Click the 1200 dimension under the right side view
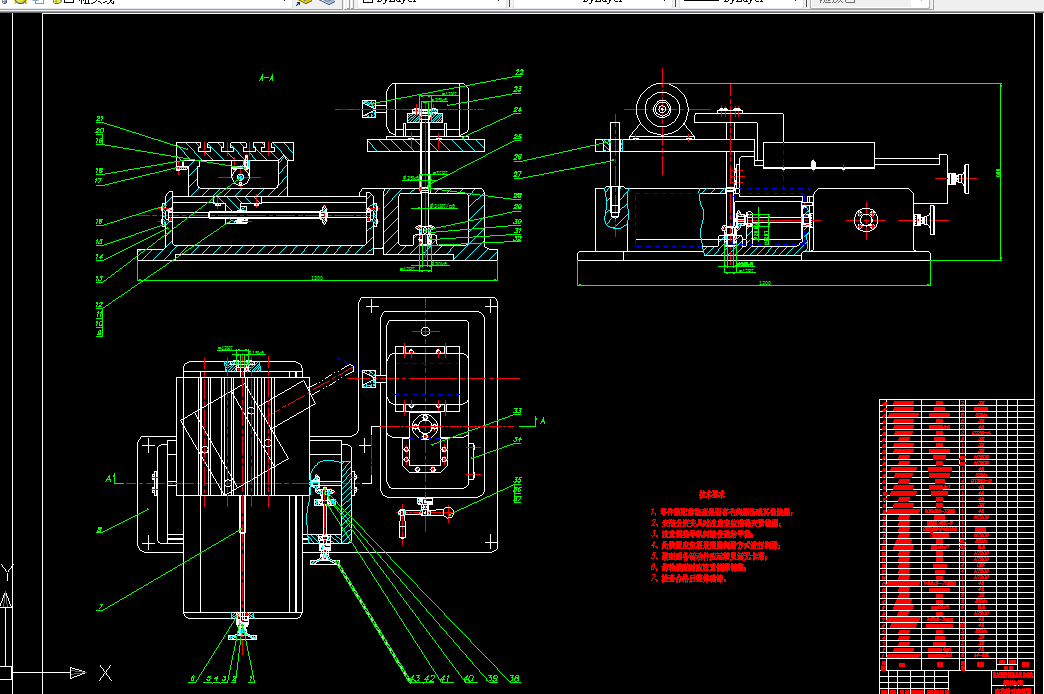This screenshot has width=1044, height=694. coord(764,283)
